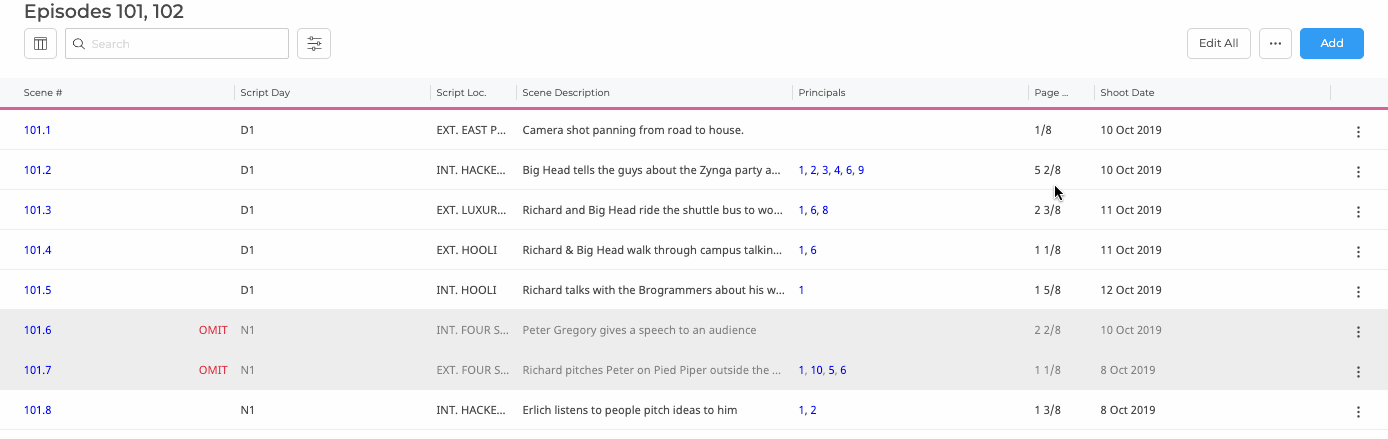Open kebab menu for omitted scene 101.7
Viewport: 1388px width, 439px height.
point(1358,371)
